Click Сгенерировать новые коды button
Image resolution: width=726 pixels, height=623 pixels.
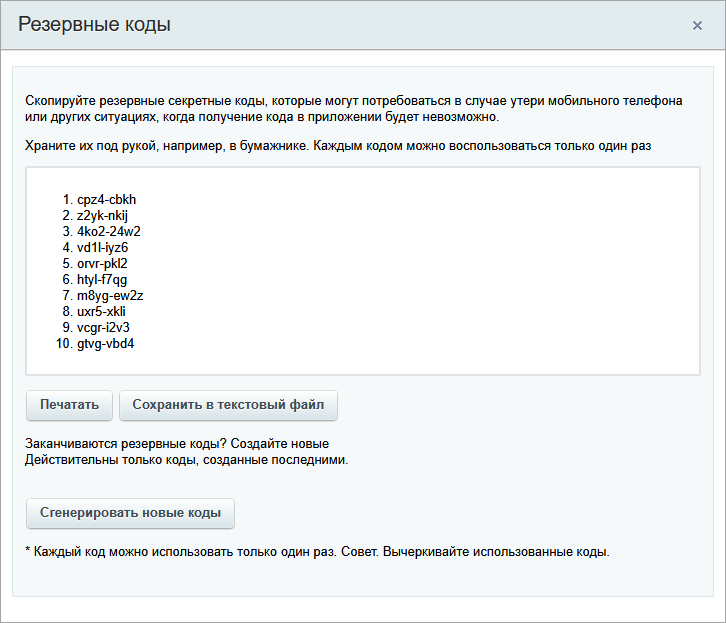coord(130,513)
